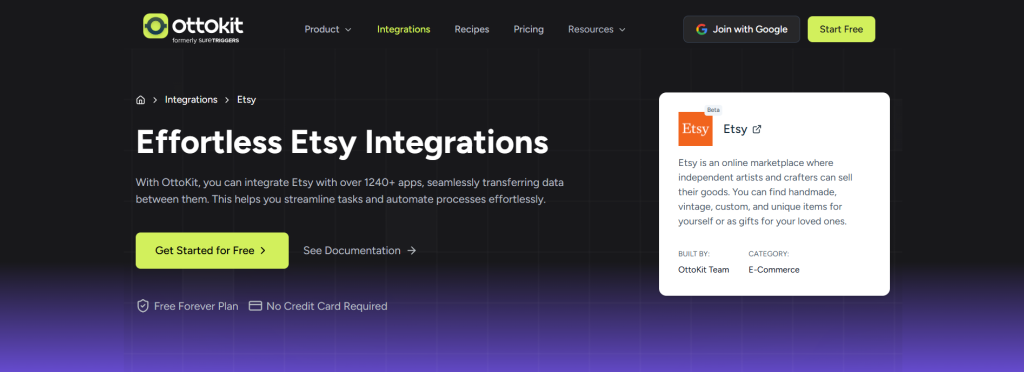Click the 'Etsy' title in the card
The height and width of the screenshot is (372, 1024).
coord(735,129)
